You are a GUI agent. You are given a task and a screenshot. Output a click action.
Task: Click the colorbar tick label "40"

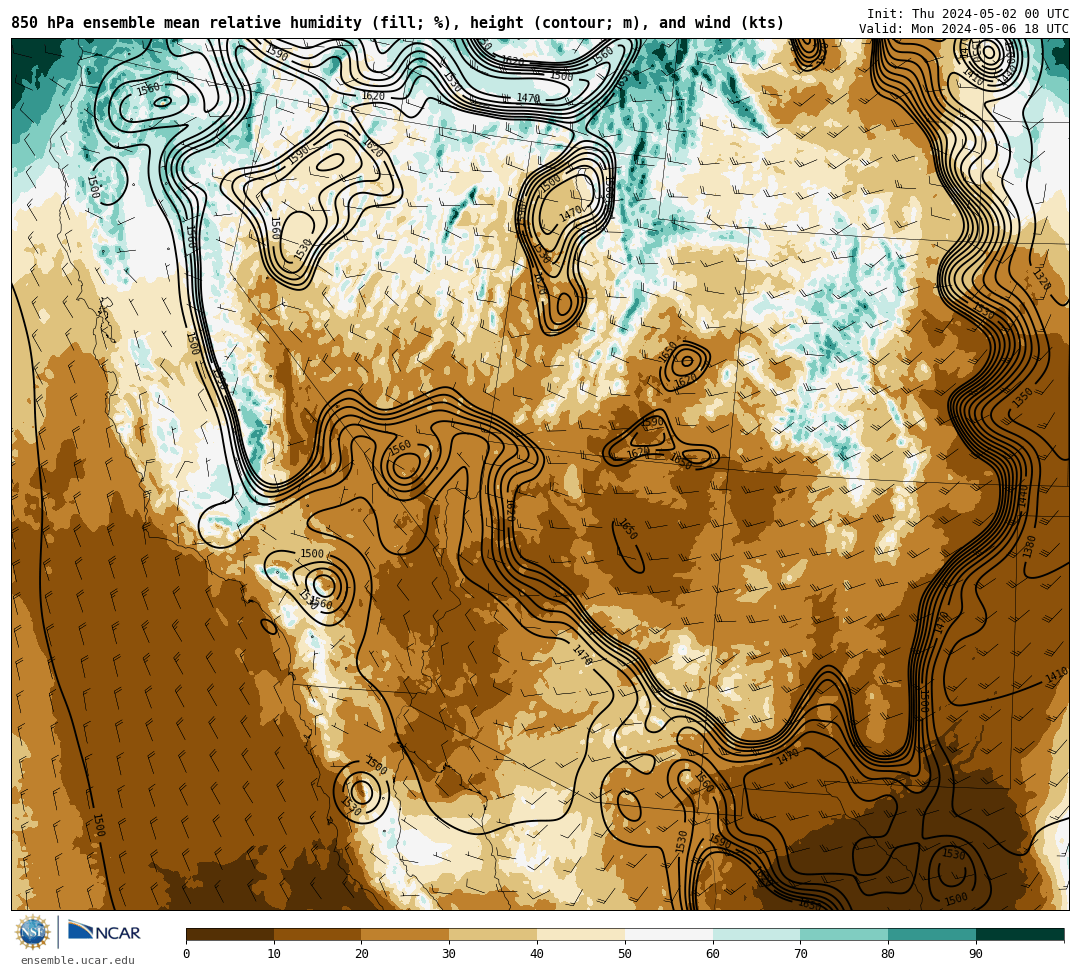537,954
